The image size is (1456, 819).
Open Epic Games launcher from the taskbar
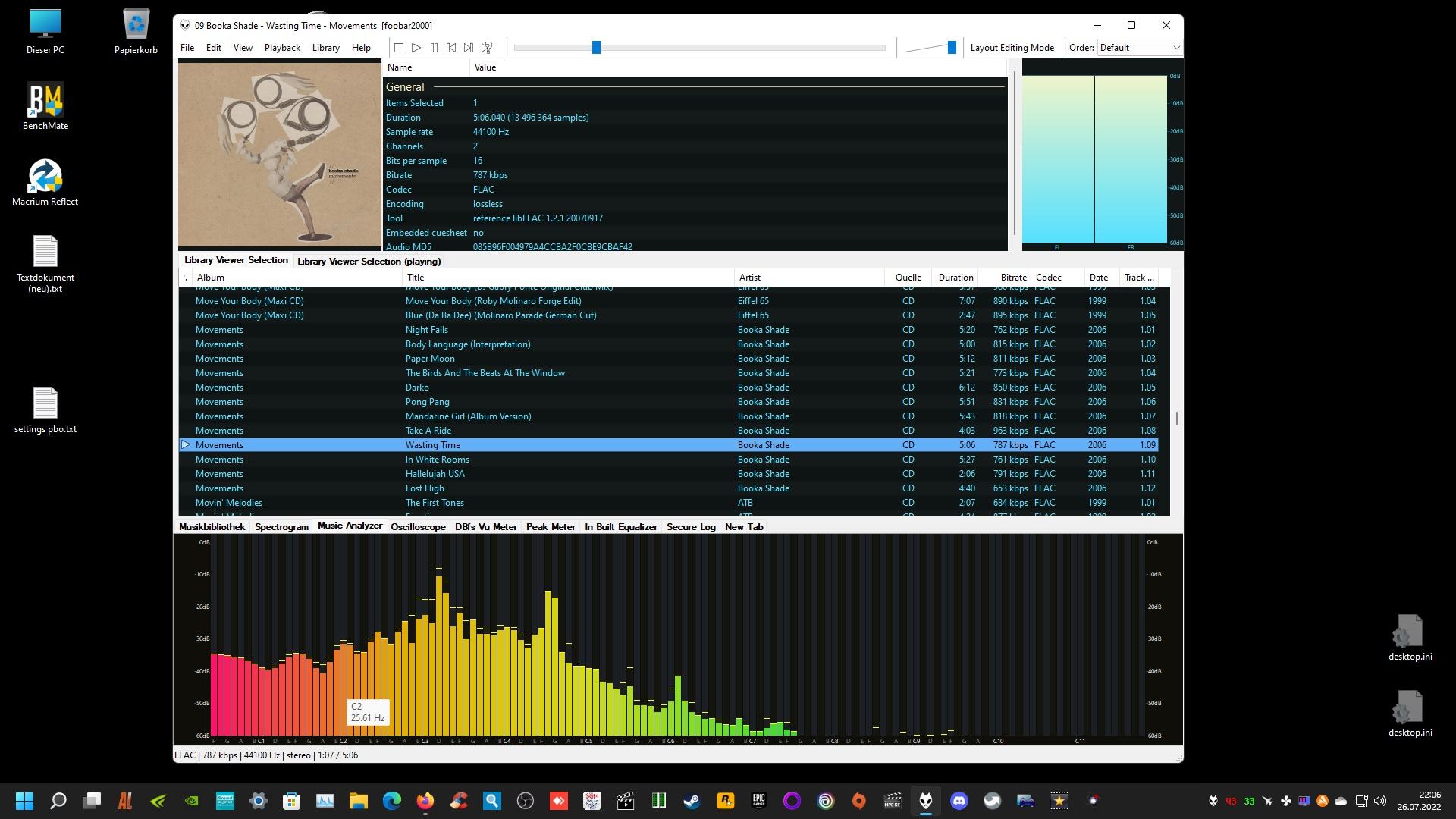pos(758,801)
